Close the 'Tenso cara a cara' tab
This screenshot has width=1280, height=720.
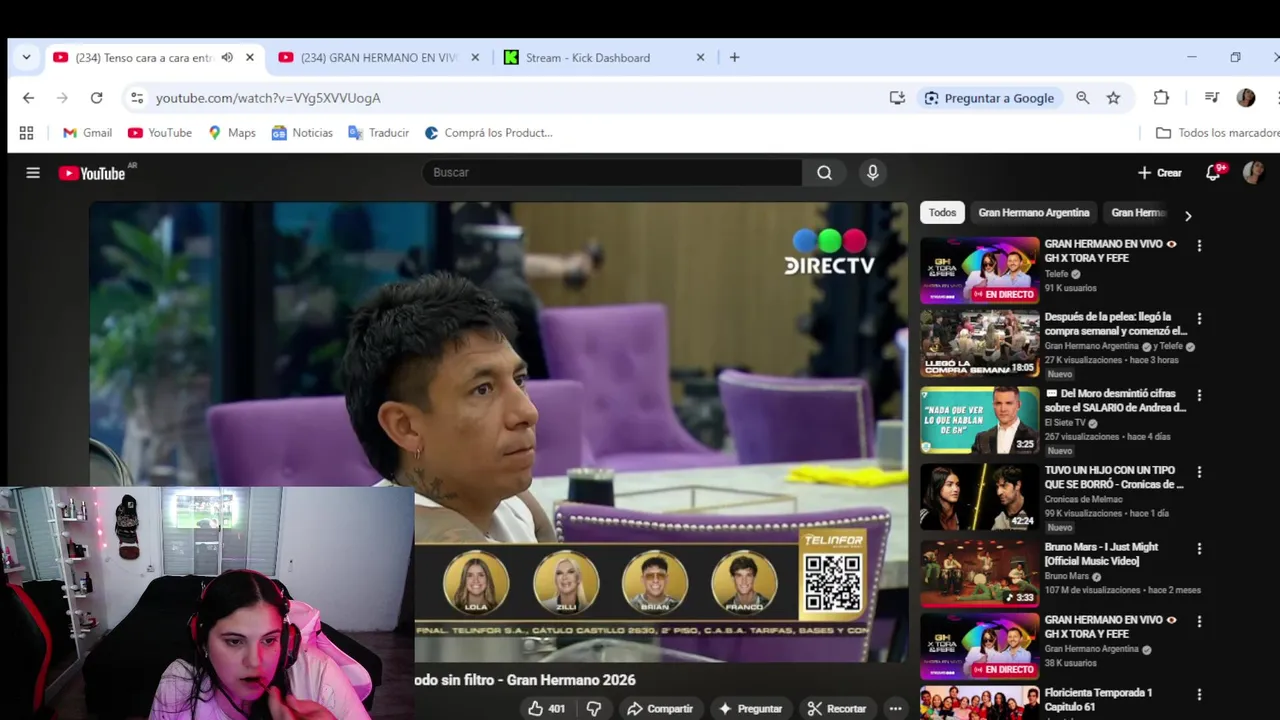click(249, 57)
